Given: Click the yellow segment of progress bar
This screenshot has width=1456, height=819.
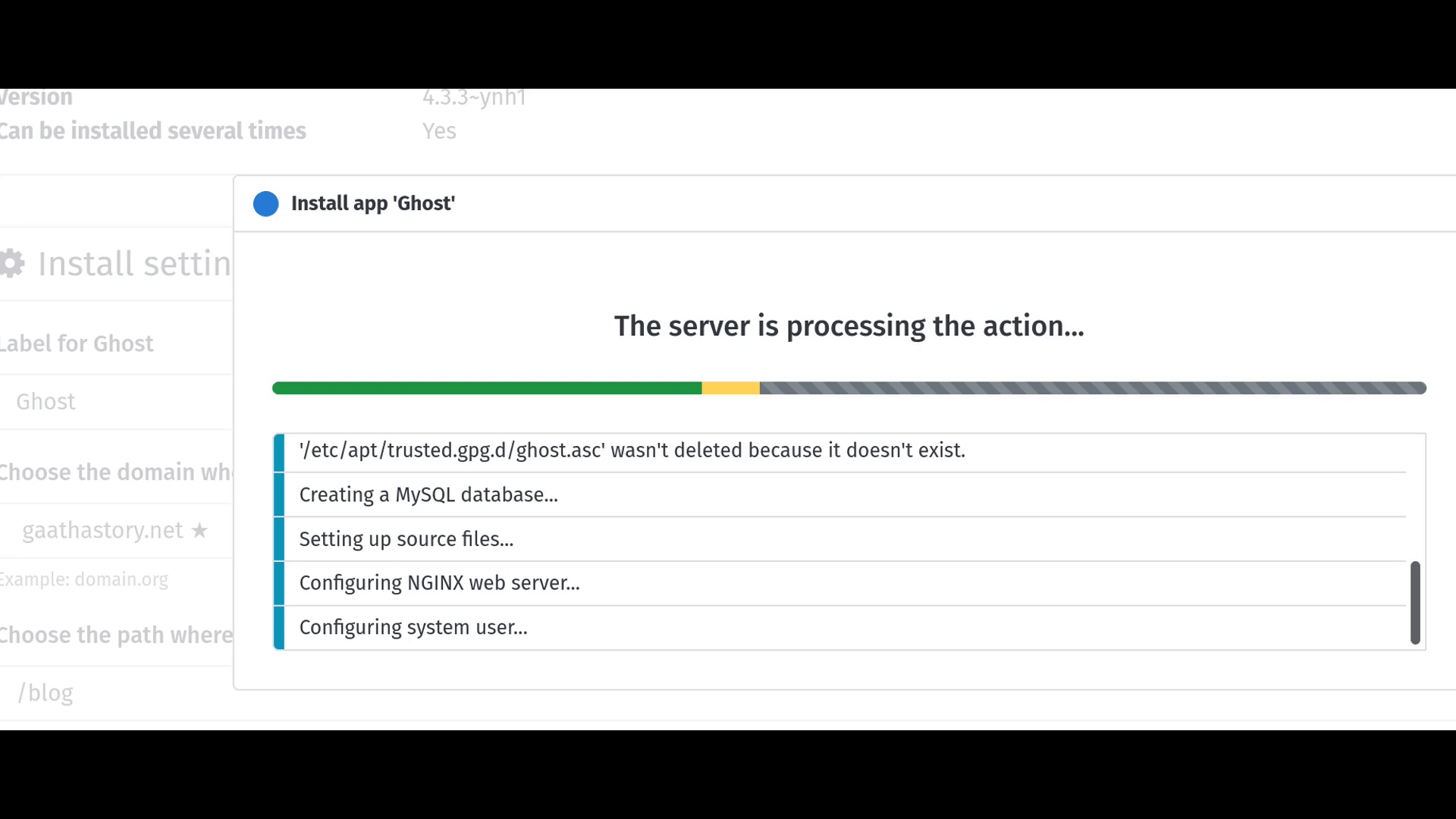Looking at the screenshot, I should [x=731, y=388].
